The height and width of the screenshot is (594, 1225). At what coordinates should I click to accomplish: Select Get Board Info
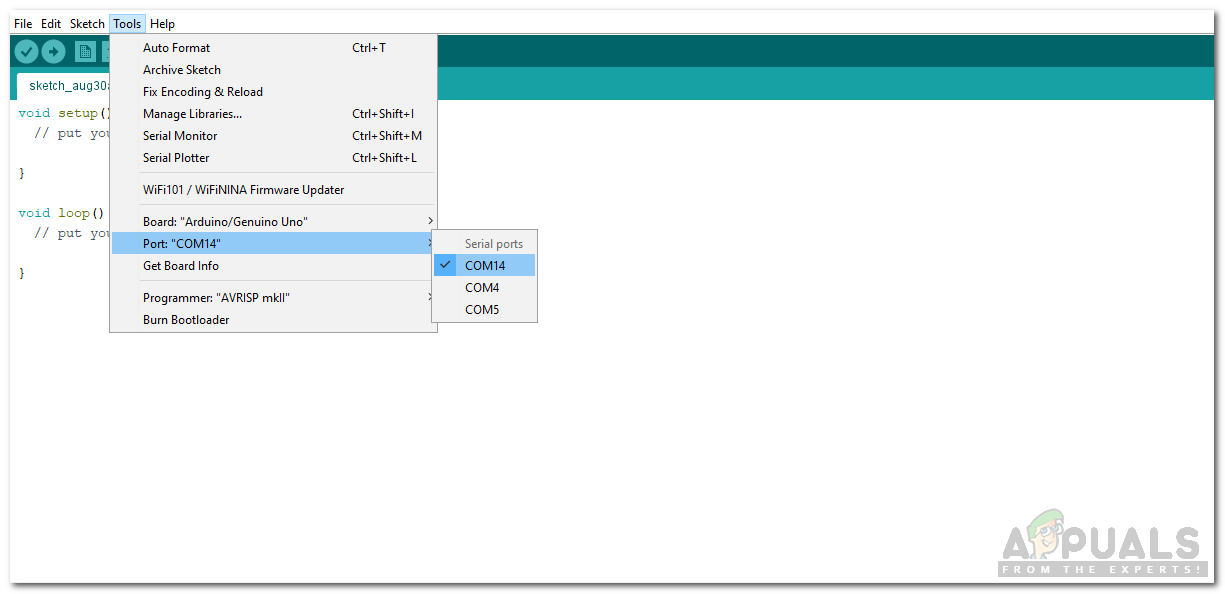(x=273, y=266)
